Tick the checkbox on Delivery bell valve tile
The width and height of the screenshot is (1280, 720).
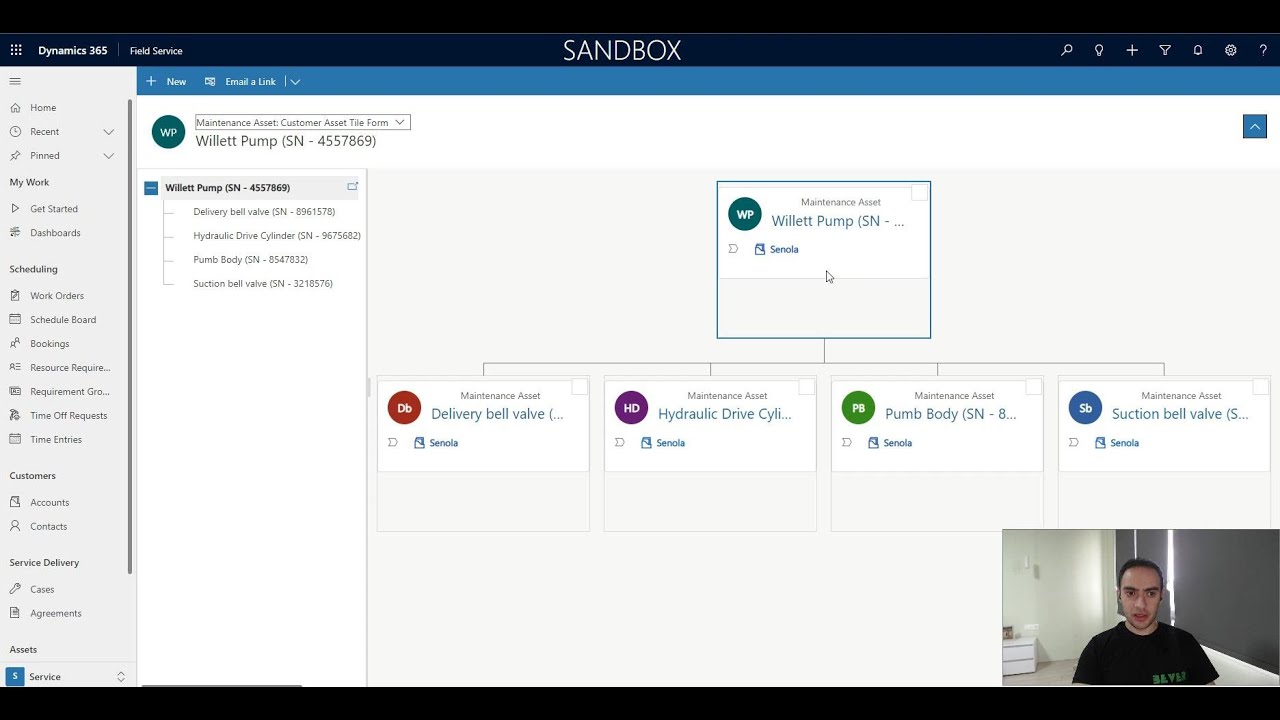tap(580, 387)
